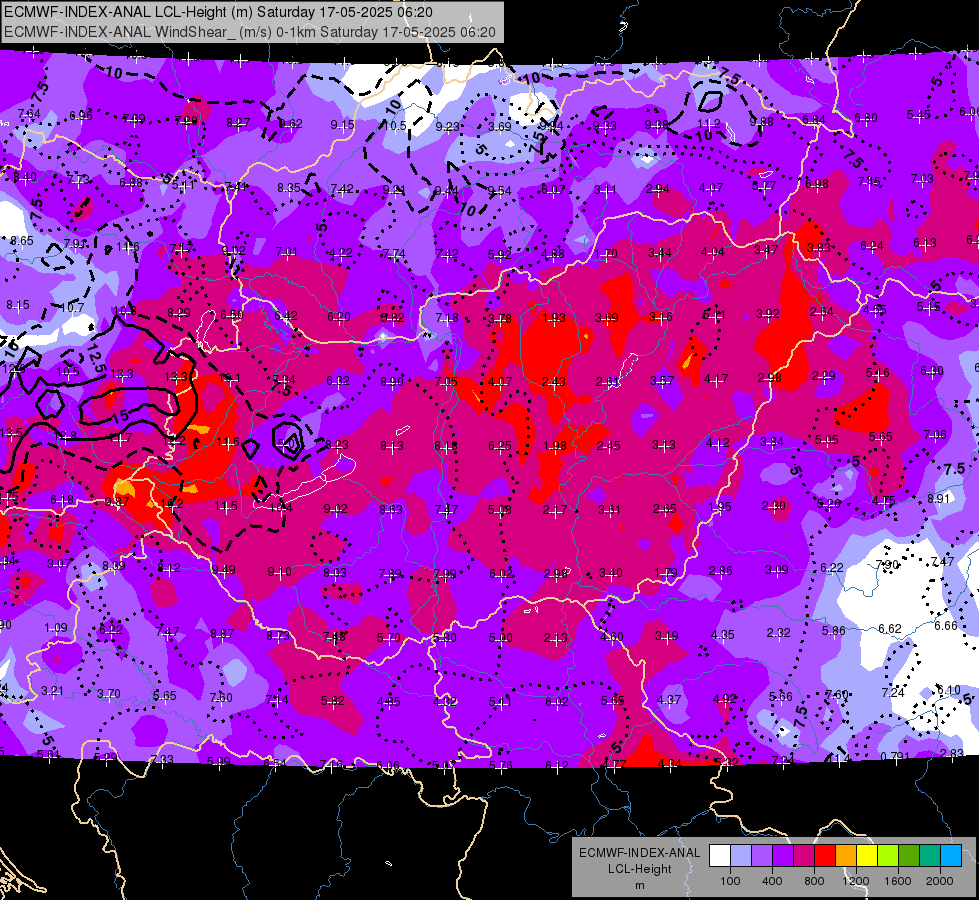
Task: Click the grid value 6.66
Action: pyautogui.click(x=945, y=625)
